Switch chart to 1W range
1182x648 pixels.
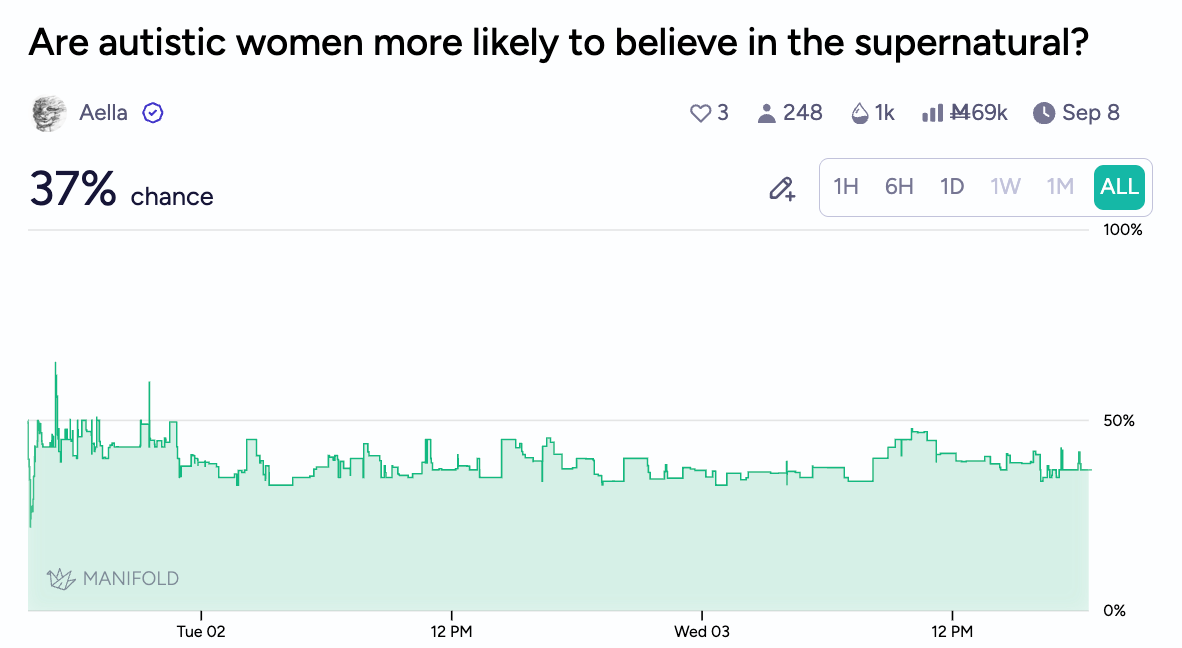[x=1006, y=187]
